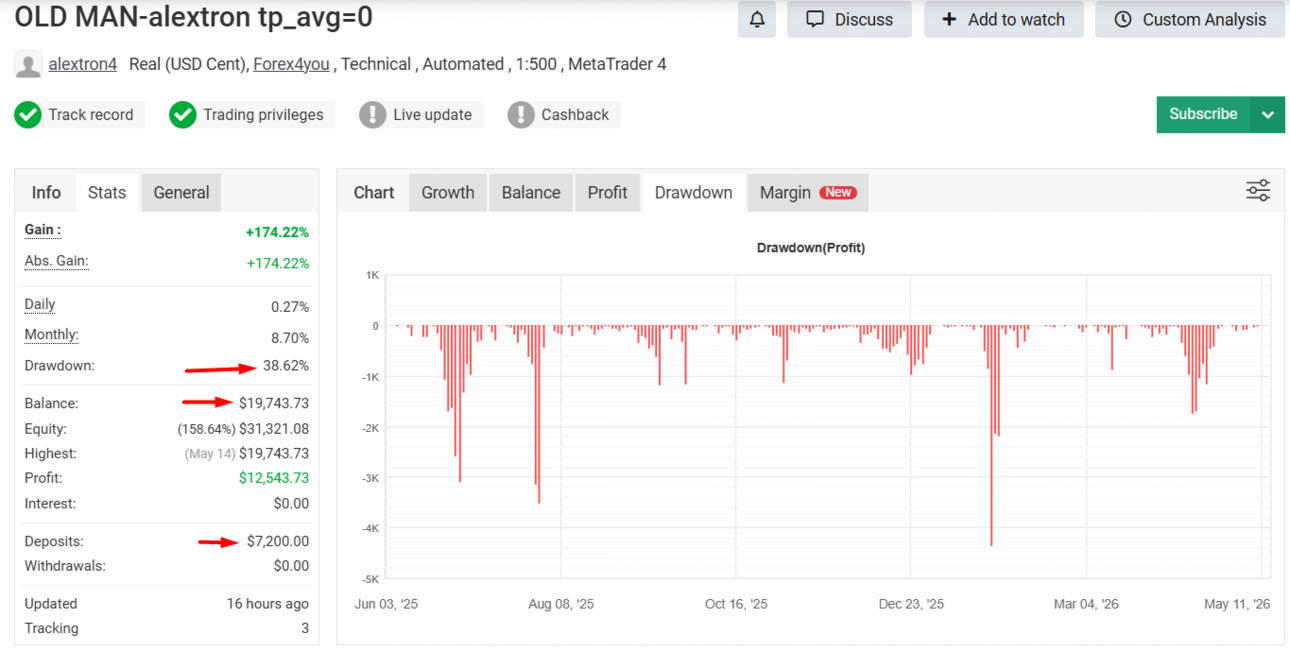
Task: Click the Tracking count 3
Action: click(305, 629)
